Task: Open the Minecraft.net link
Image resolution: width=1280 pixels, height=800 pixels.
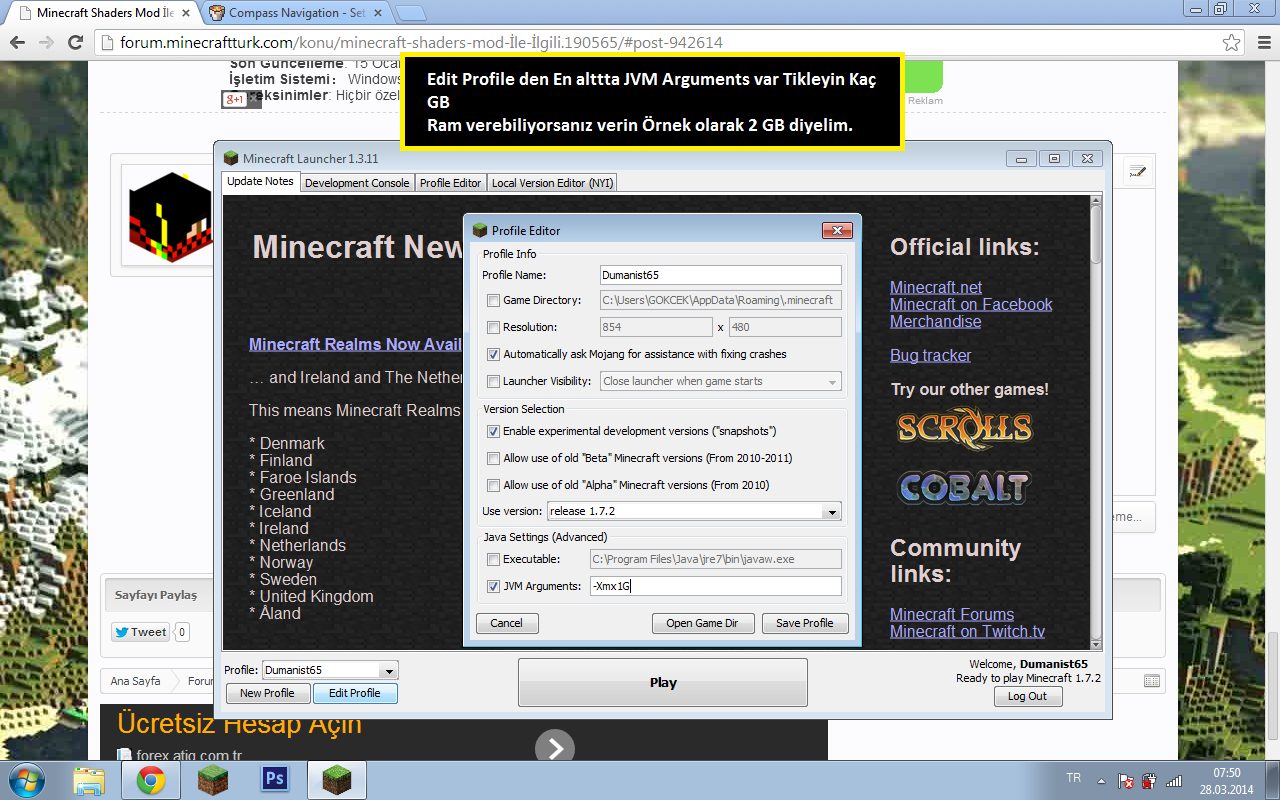Action: coord(936,287)
